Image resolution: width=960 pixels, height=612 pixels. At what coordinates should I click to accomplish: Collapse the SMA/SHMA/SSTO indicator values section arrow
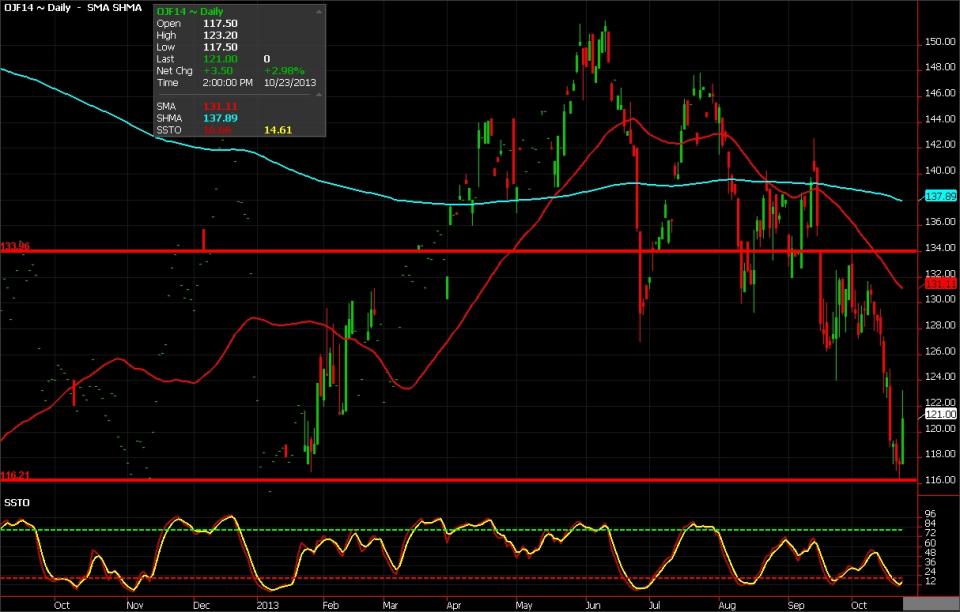(x=319, y=95)
